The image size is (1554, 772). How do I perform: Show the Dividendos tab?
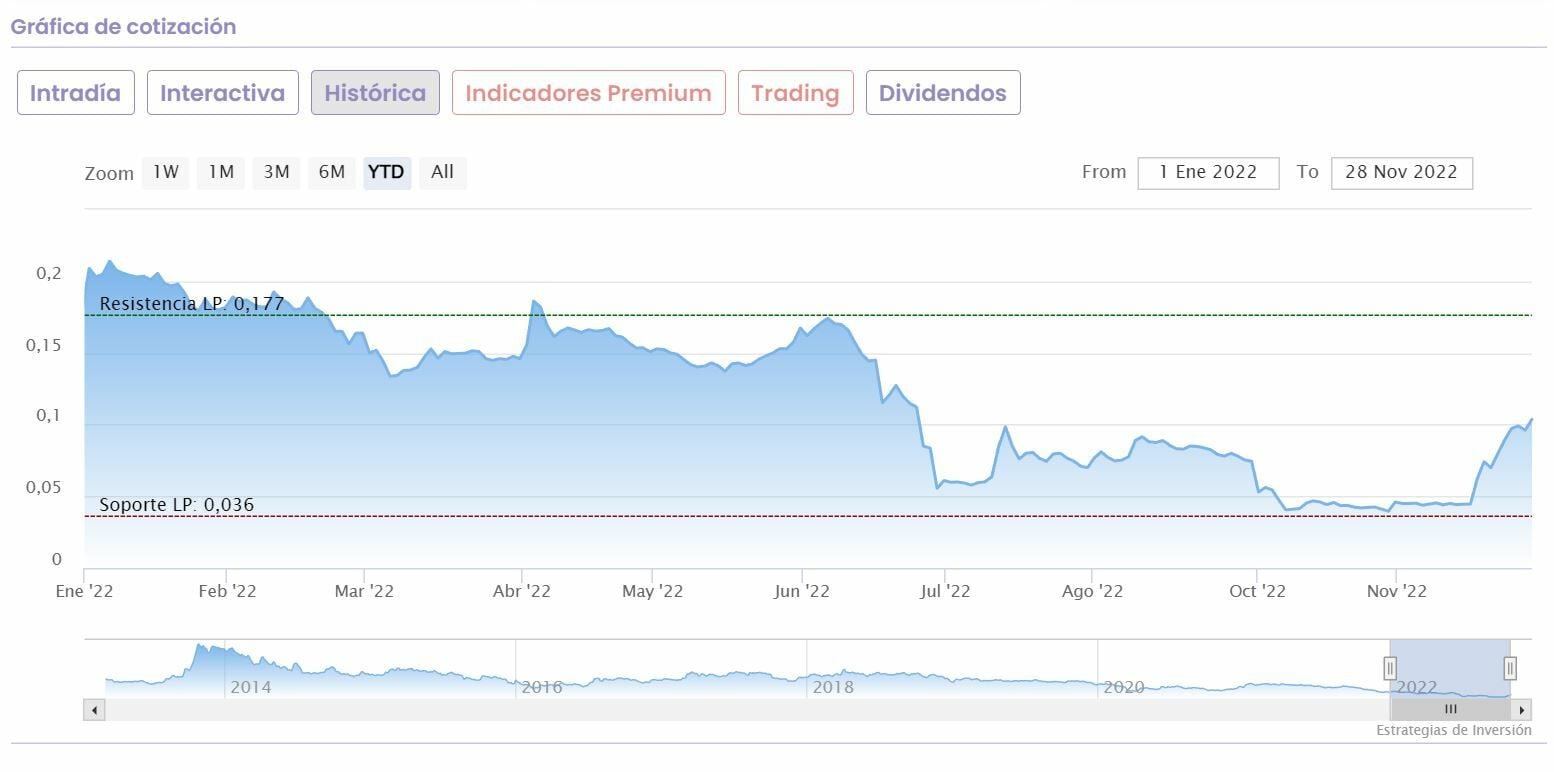942,93
